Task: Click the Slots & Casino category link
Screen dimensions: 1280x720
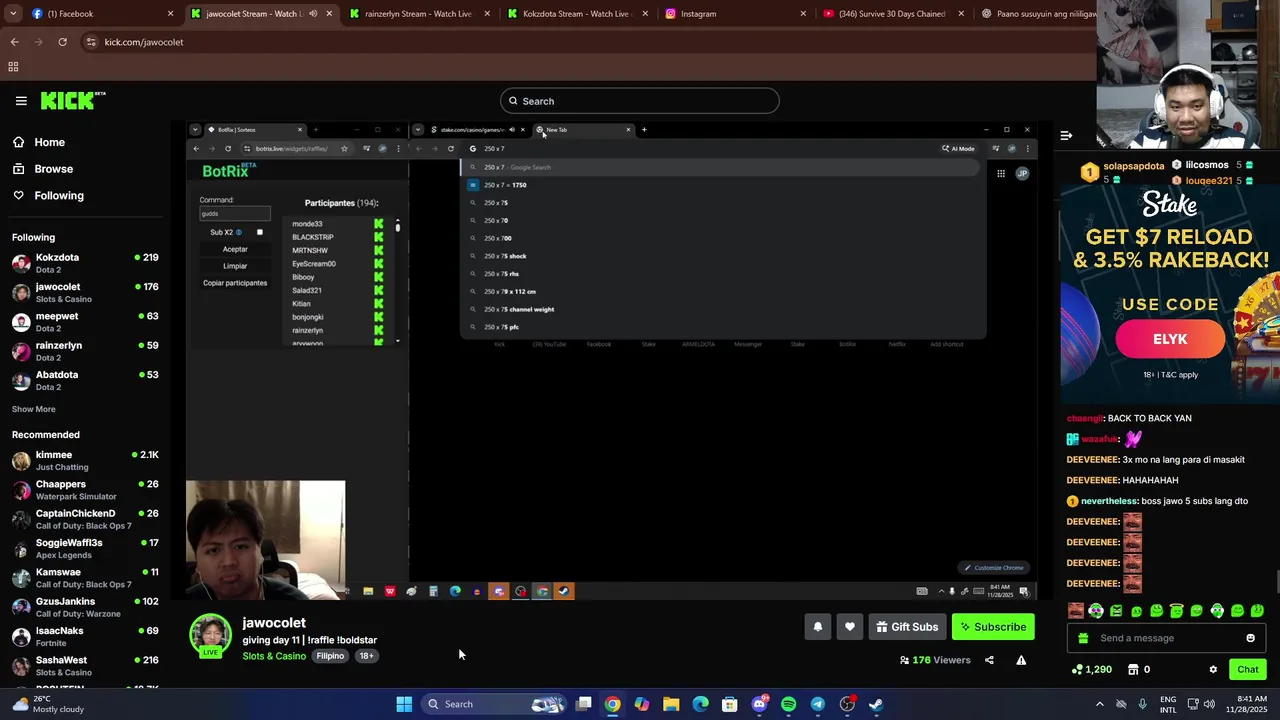Action: point(274,656)
